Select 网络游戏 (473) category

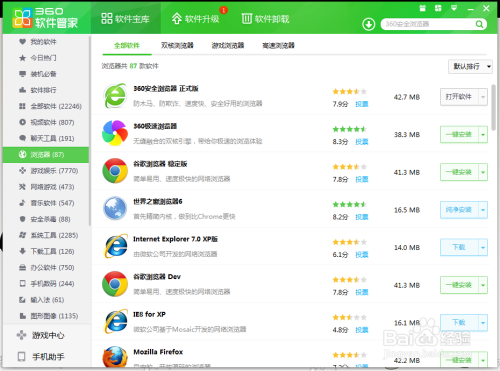pos(46,187)
